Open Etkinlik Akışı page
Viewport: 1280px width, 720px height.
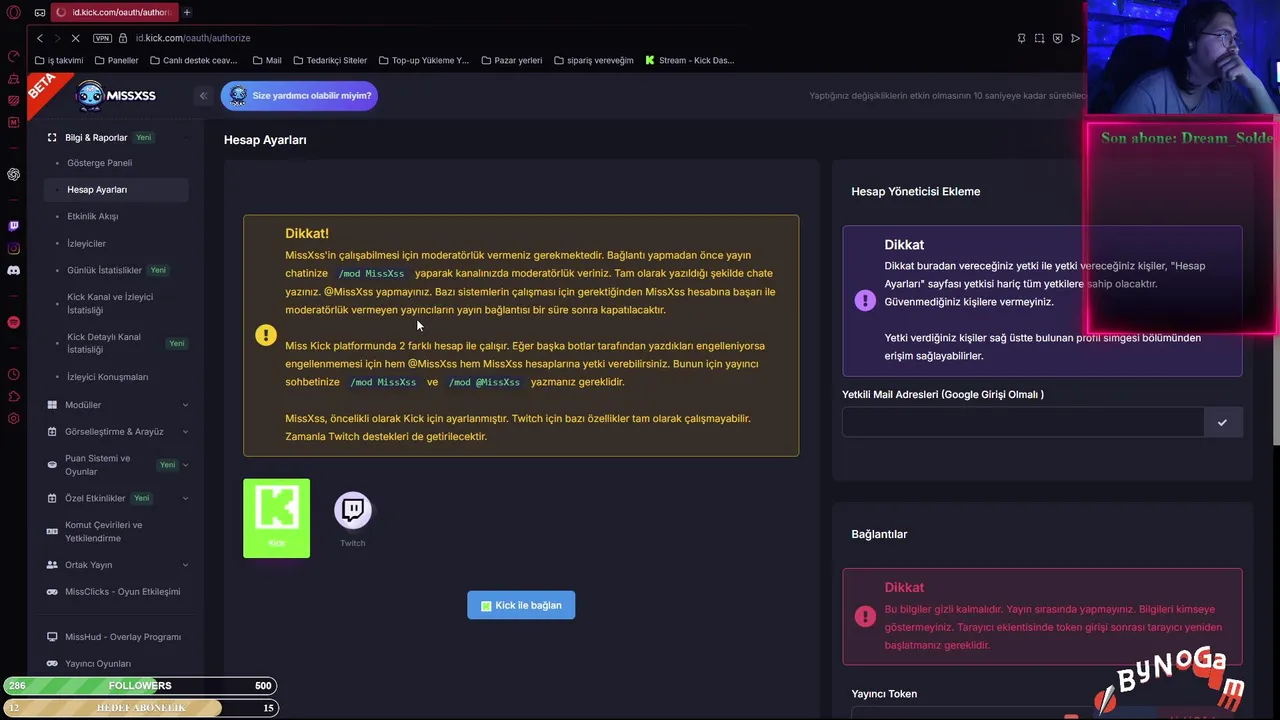[x=93, y=216]
